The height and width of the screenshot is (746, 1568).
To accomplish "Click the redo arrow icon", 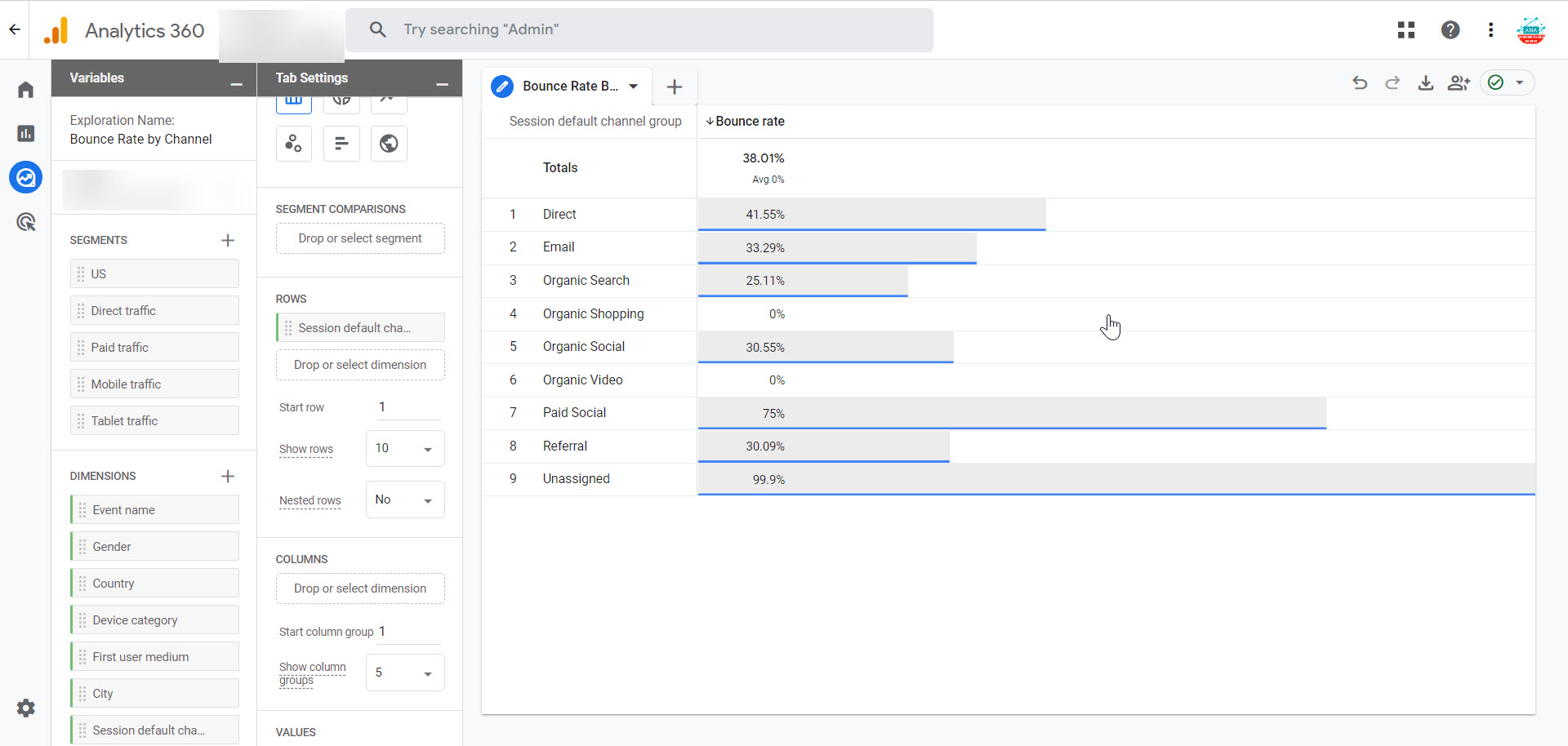I will pyautogui.click(x=1392, y=83).
